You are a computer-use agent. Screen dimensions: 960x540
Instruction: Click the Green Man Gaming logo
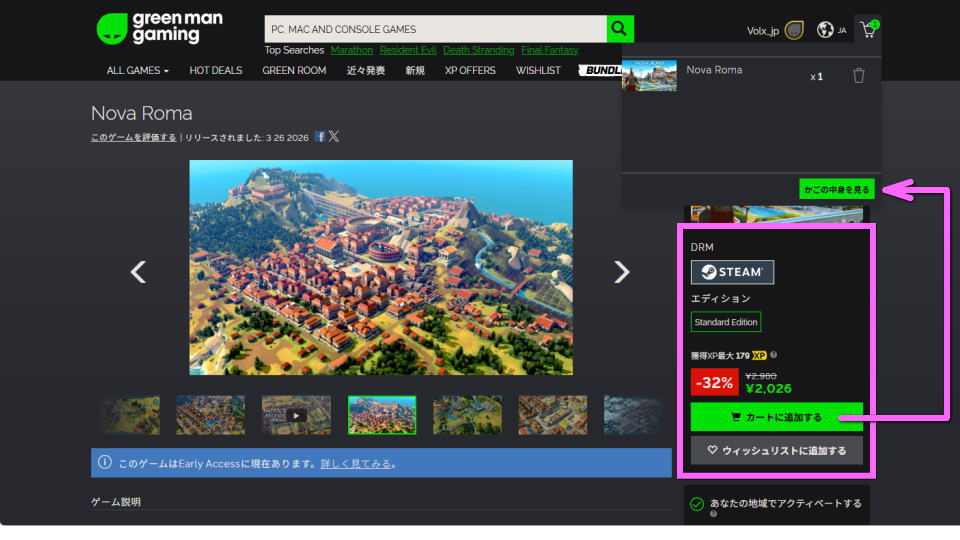[160, 28]
